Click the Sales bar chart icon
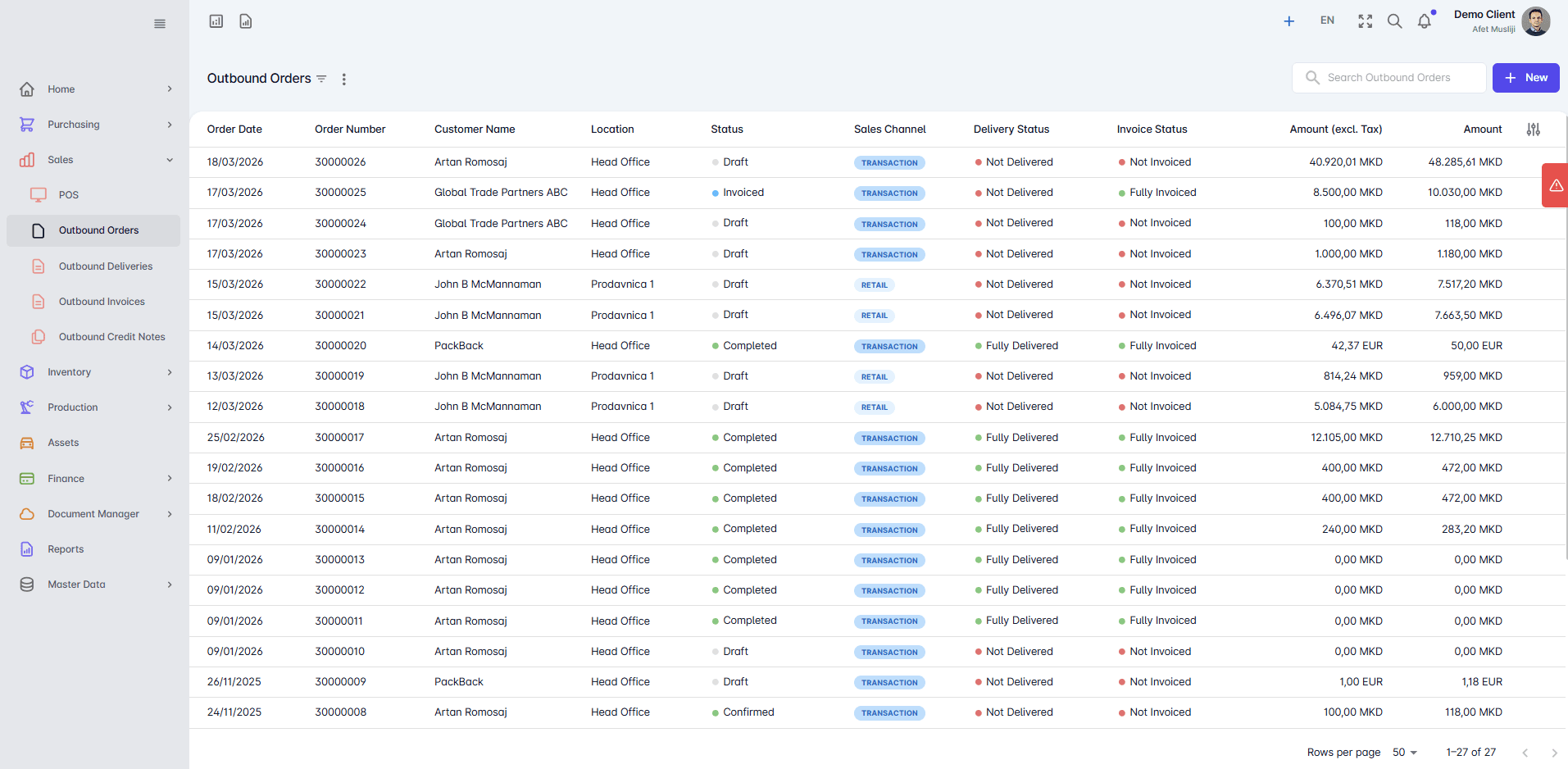The height and width of the screenshot is (769, 1568). tap(27, 160)
